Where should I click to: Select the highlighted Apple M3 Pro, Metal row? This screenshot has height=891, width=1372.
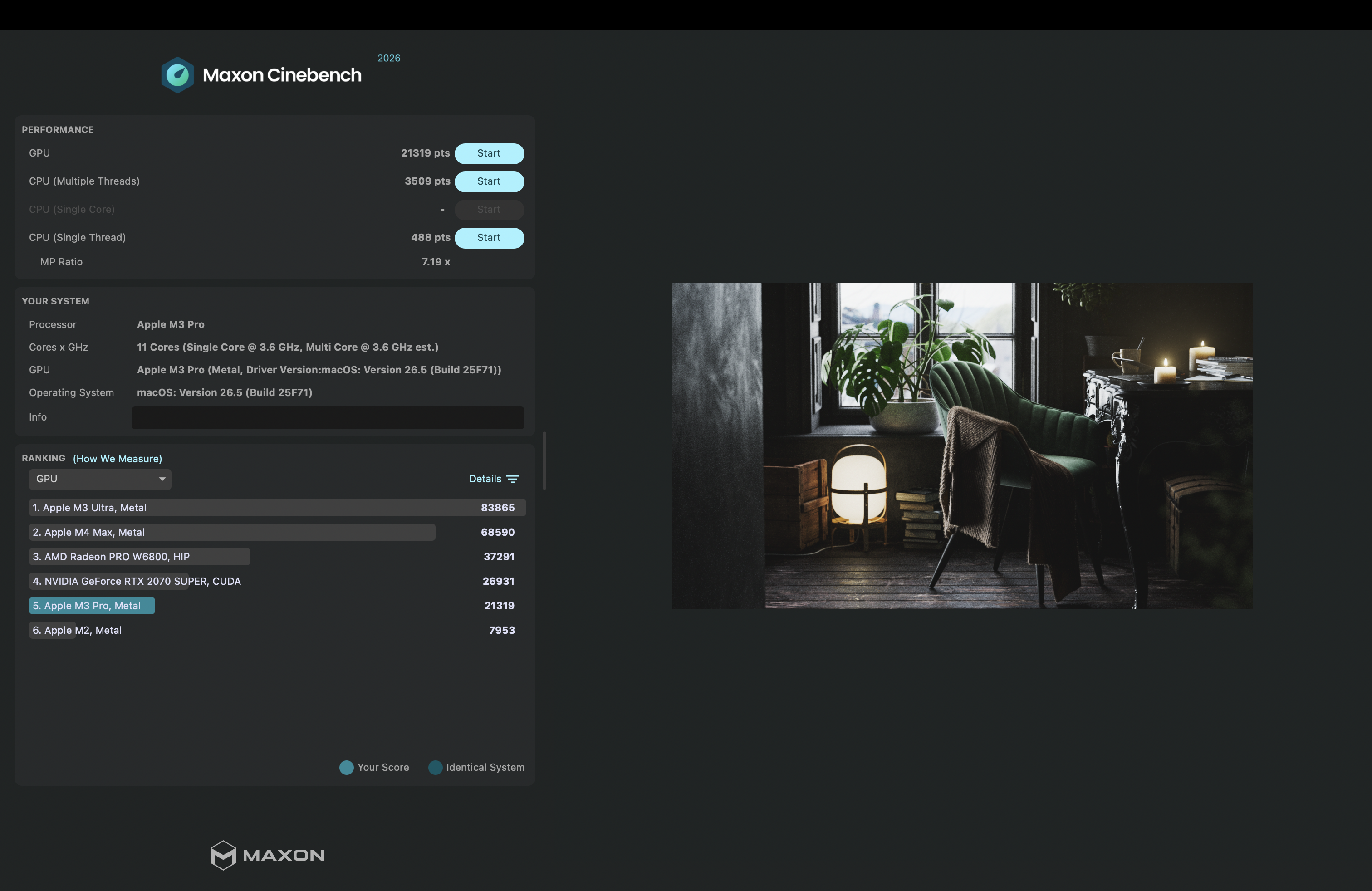click(277, 606)
